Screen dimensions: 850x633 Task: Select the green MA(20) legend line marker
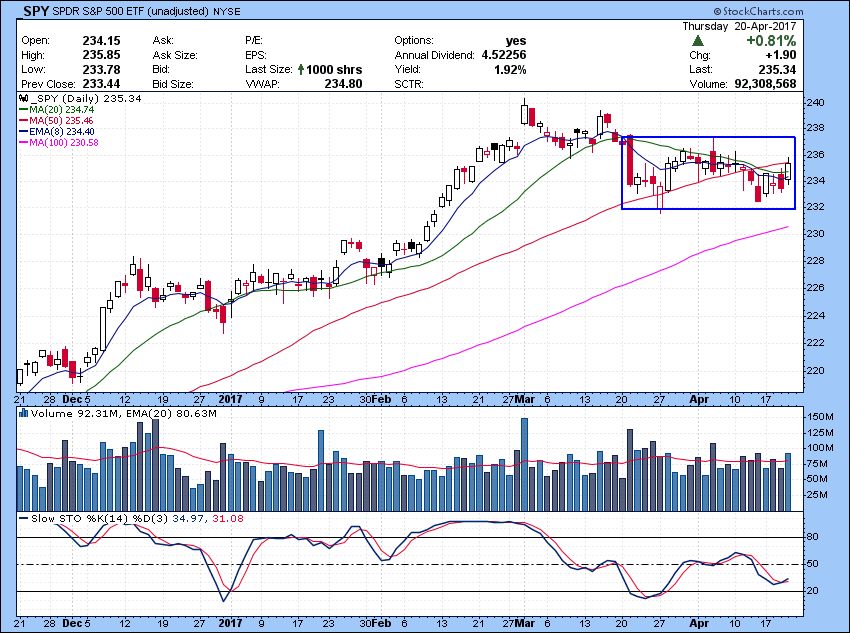[x=24, y=110]
